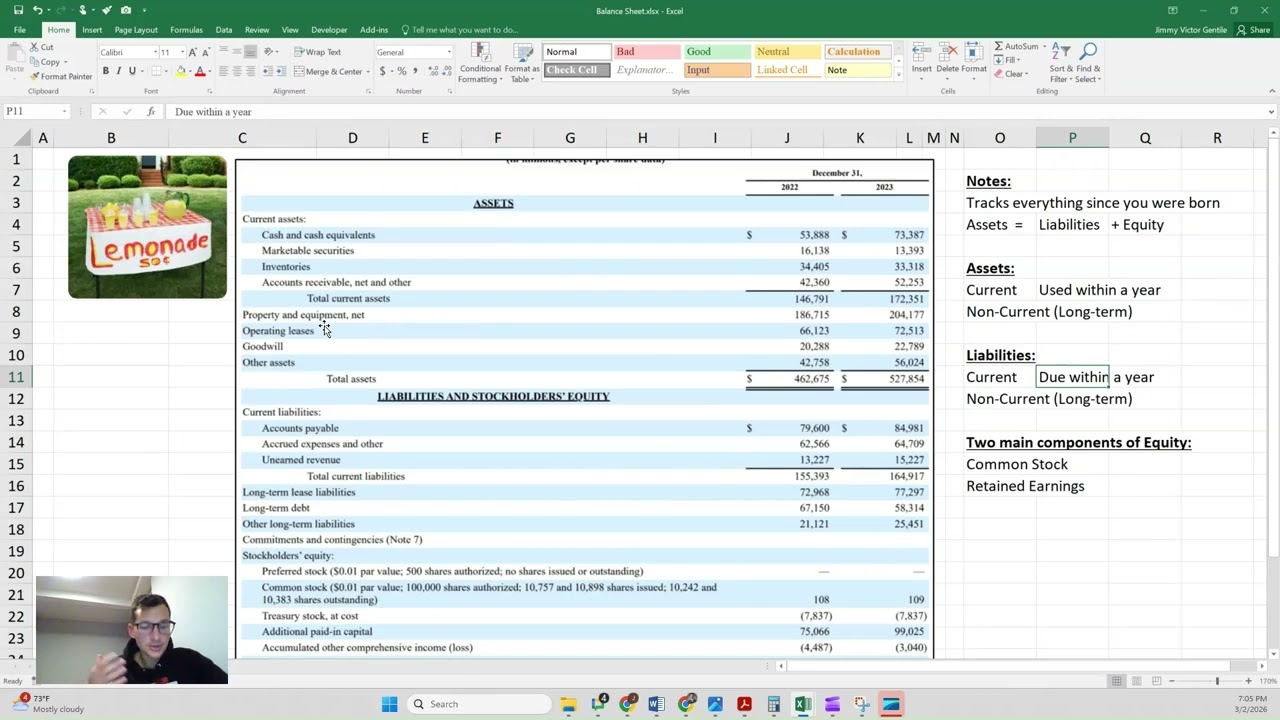1280x720 pixels.
Task: Align text to the right
Action: pos(250,71)
